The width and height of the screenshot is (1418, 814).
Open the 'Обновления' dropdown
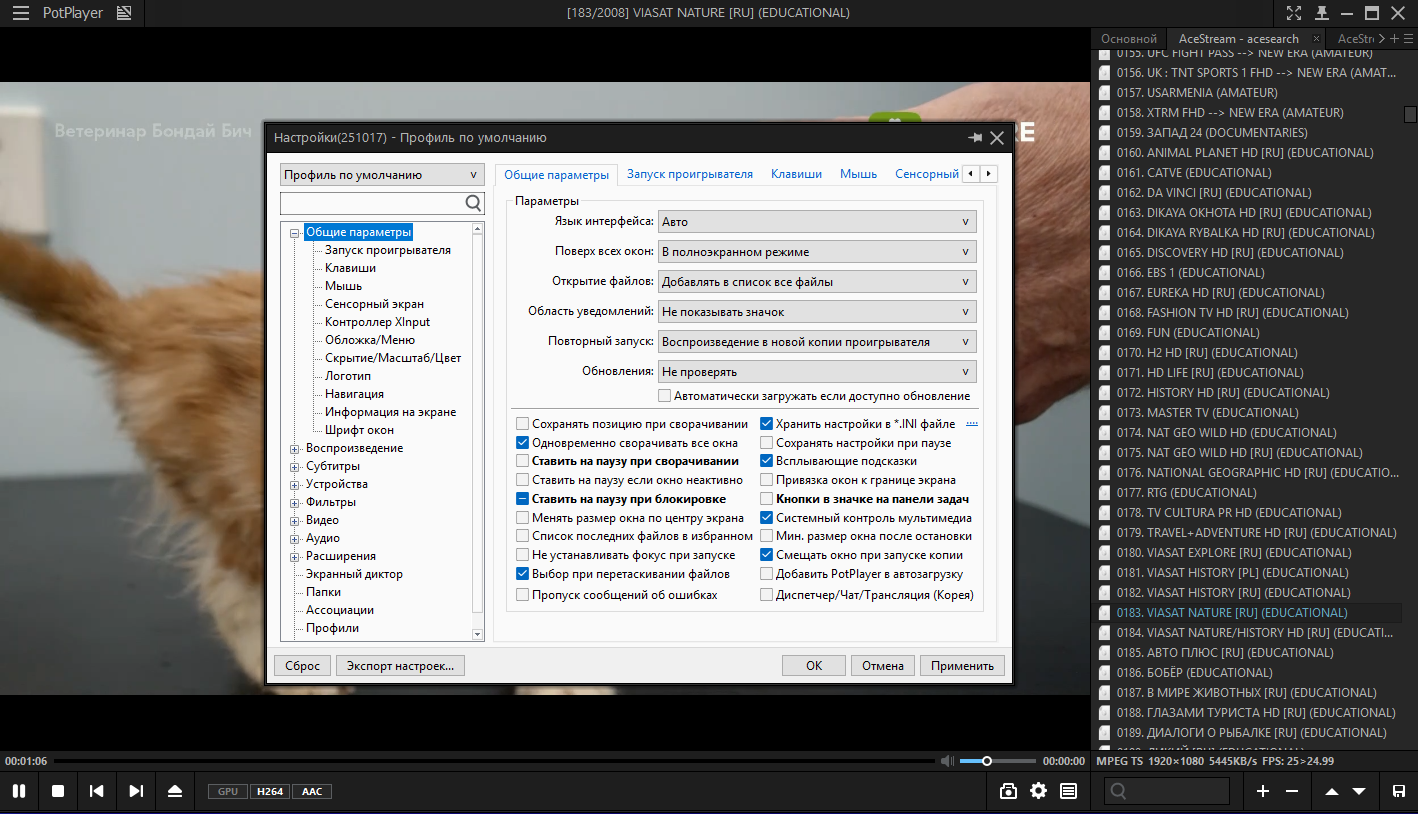817,372
